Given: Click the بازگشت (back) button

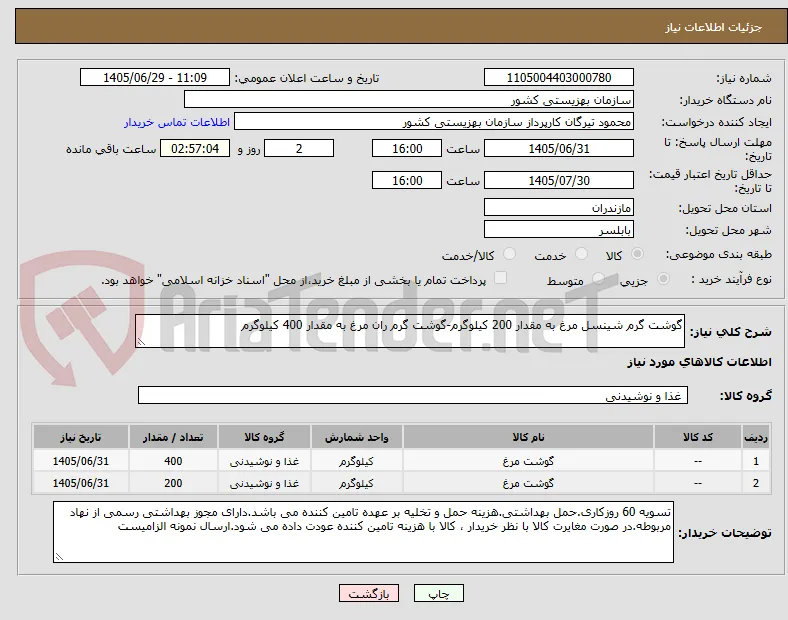Looking at the screenshot, I should click(x=369, y=593).
